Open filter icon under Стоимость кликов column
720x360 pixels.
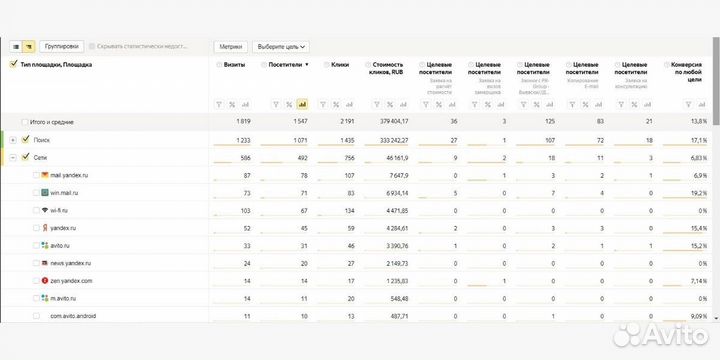377,105
